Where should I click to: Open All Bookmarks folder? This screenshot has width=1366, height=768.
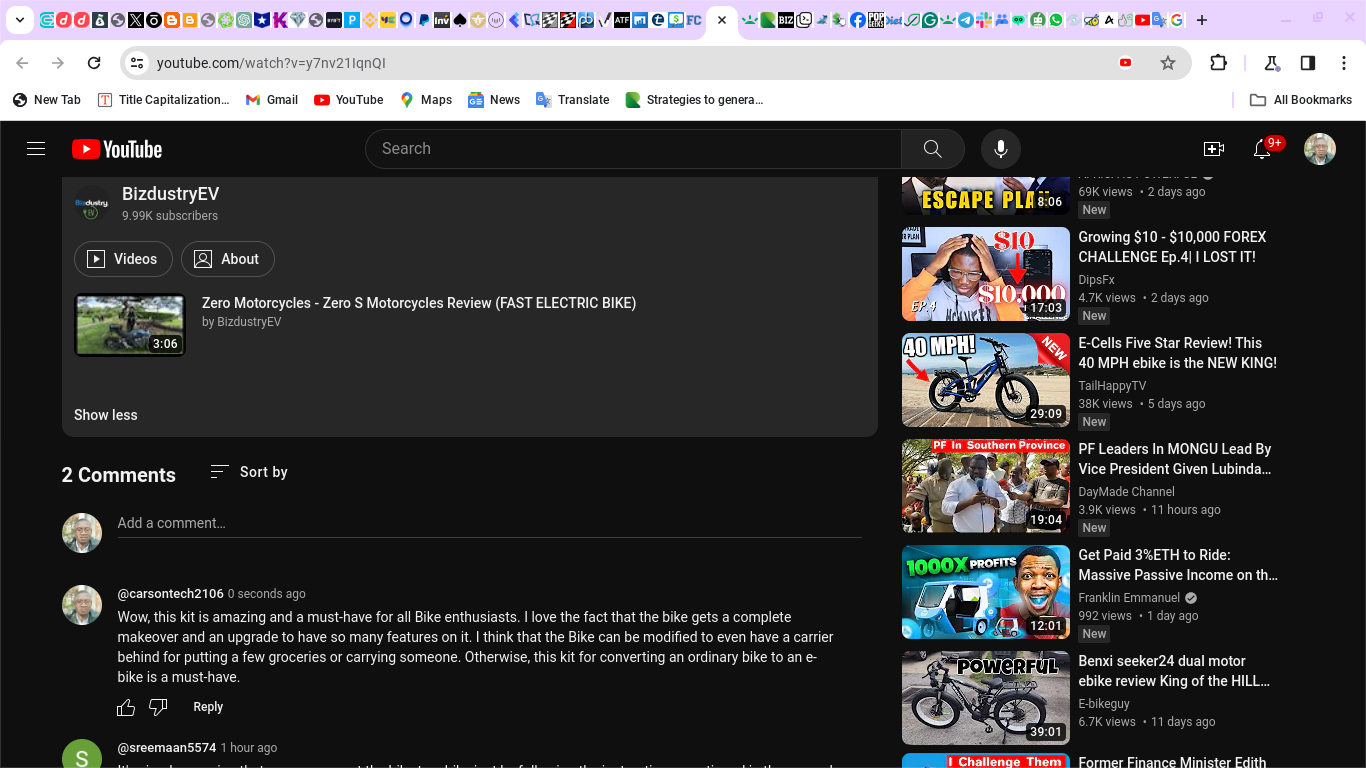tap(1302, 100)
